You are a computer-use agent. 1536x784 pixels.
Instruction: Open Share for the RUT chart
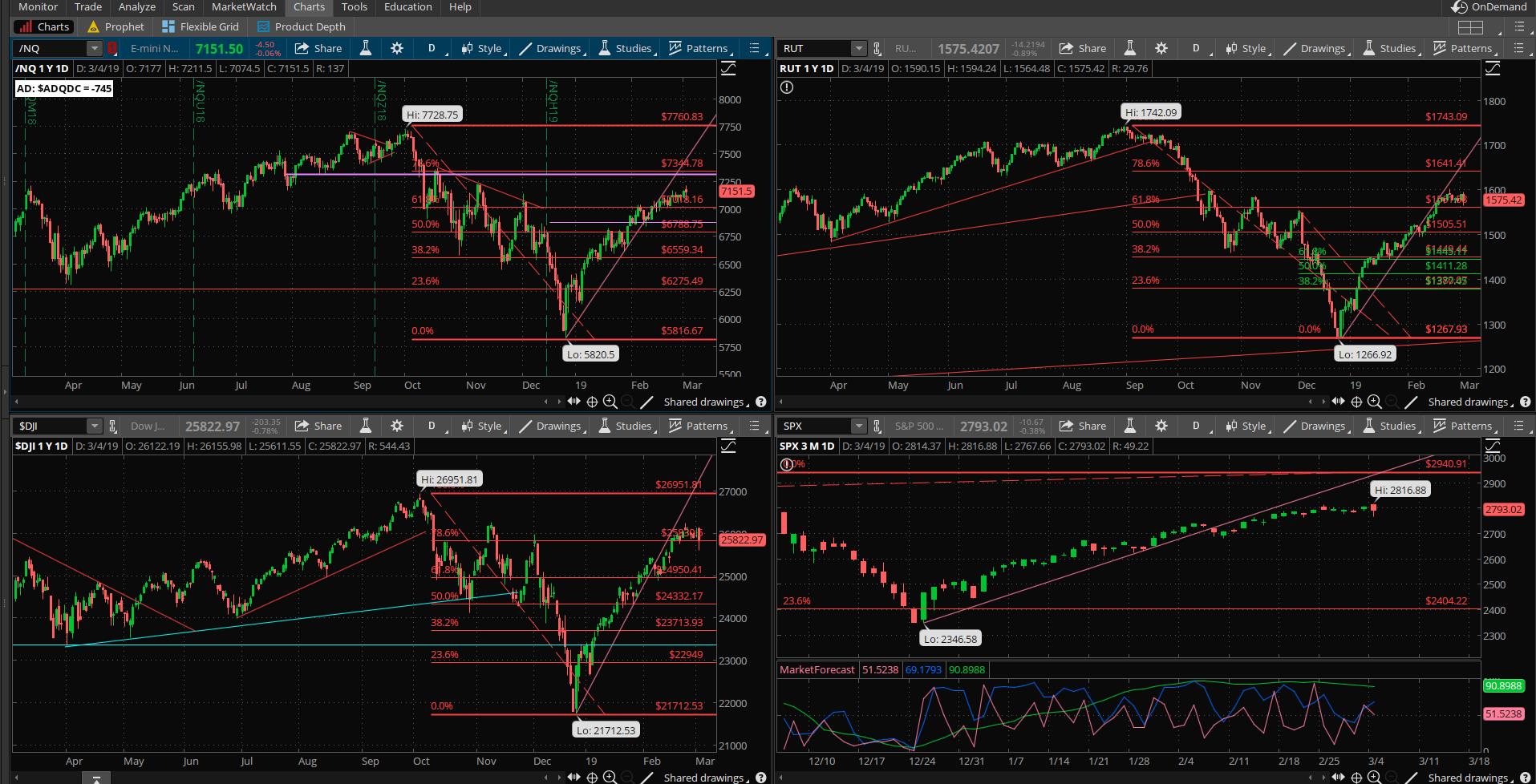pyautogui.click(x=1084, y=48)
